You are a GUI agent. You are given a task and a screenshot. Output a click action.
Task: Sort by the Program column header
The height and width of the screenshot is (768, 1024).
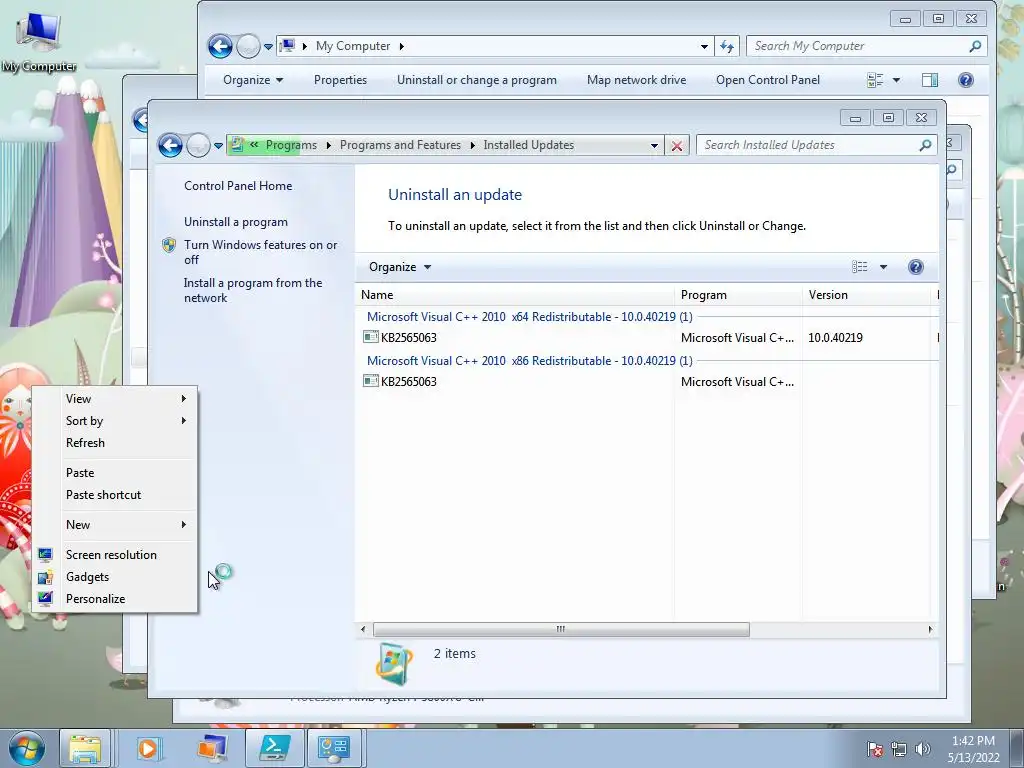(x=738, y=295)
